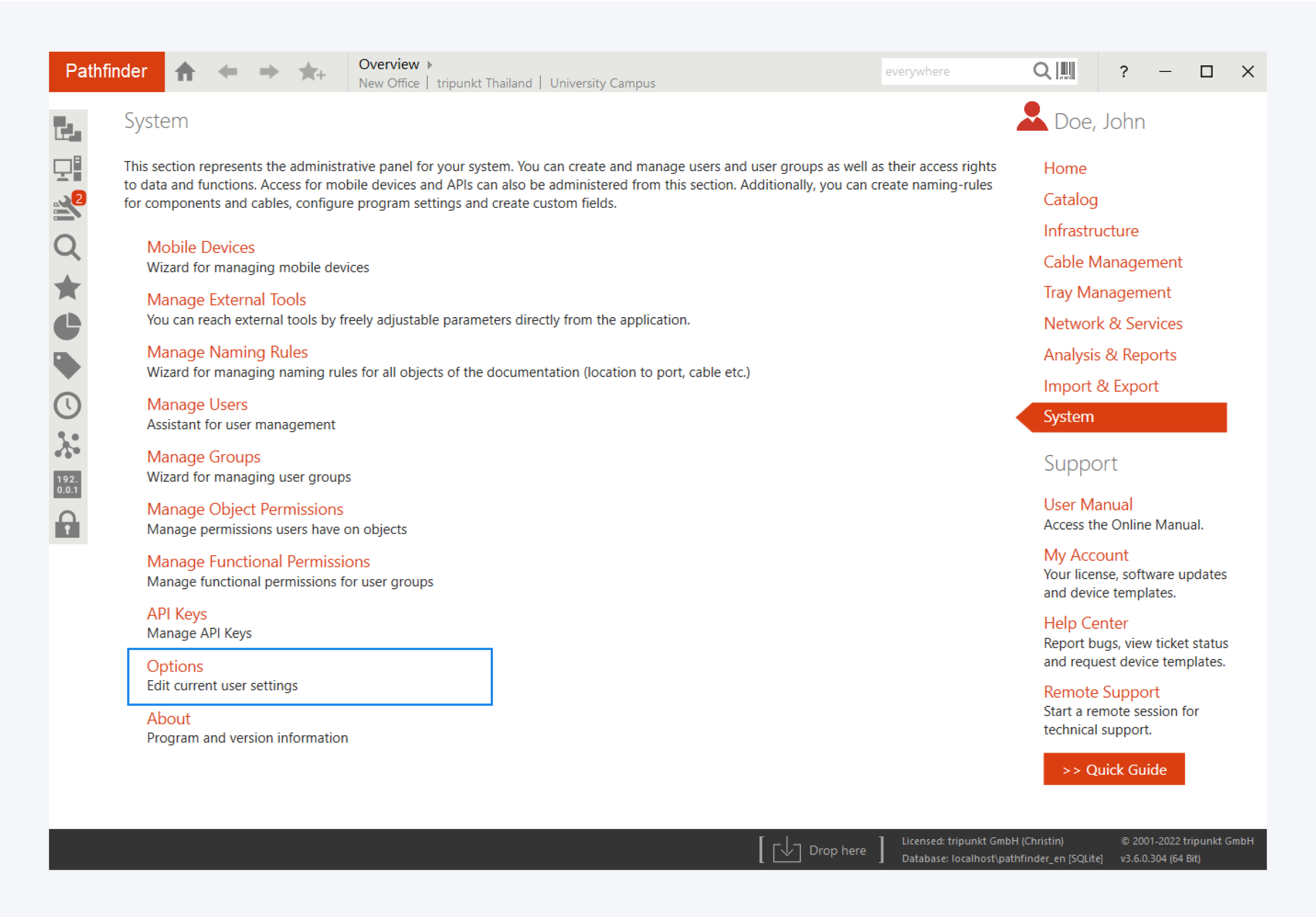
Task: Expand the Overview breadcrumb arrow
Action: [x=430, y=64]
